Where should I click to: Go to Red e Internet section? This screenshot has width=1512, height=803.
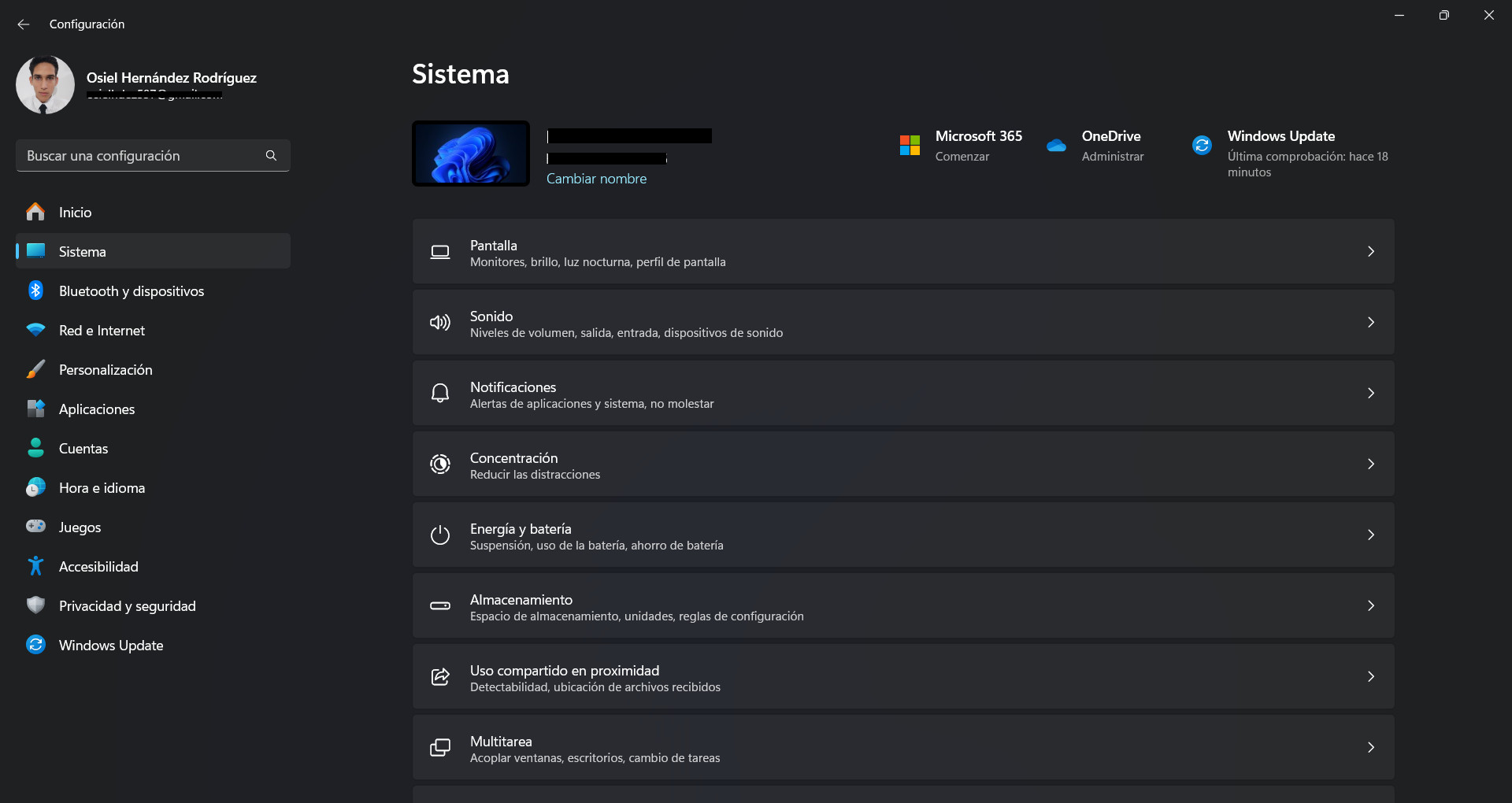(102, 331)
